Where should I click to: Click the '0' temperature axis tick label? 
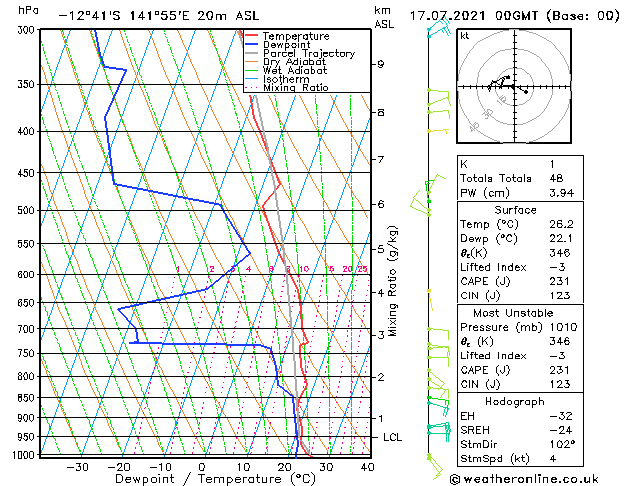click(202, 467)
